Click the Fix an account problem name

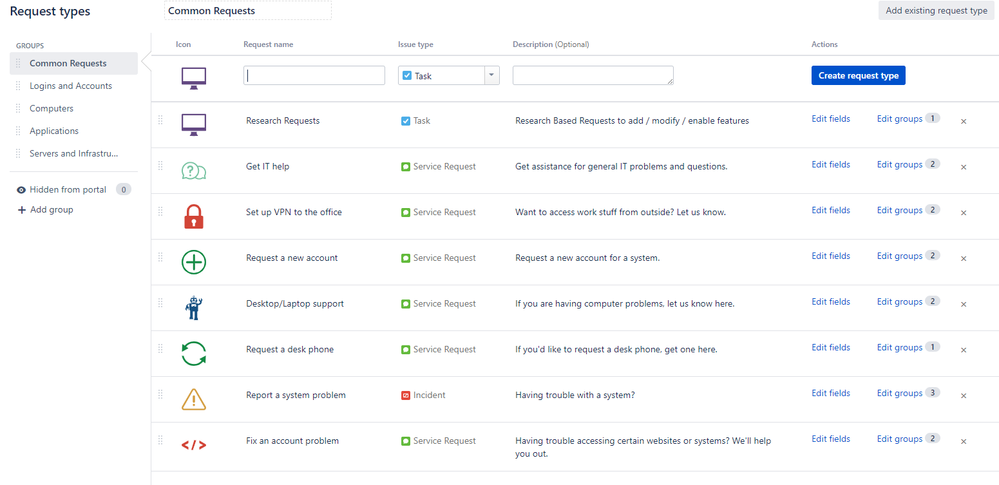click(292, 441)
